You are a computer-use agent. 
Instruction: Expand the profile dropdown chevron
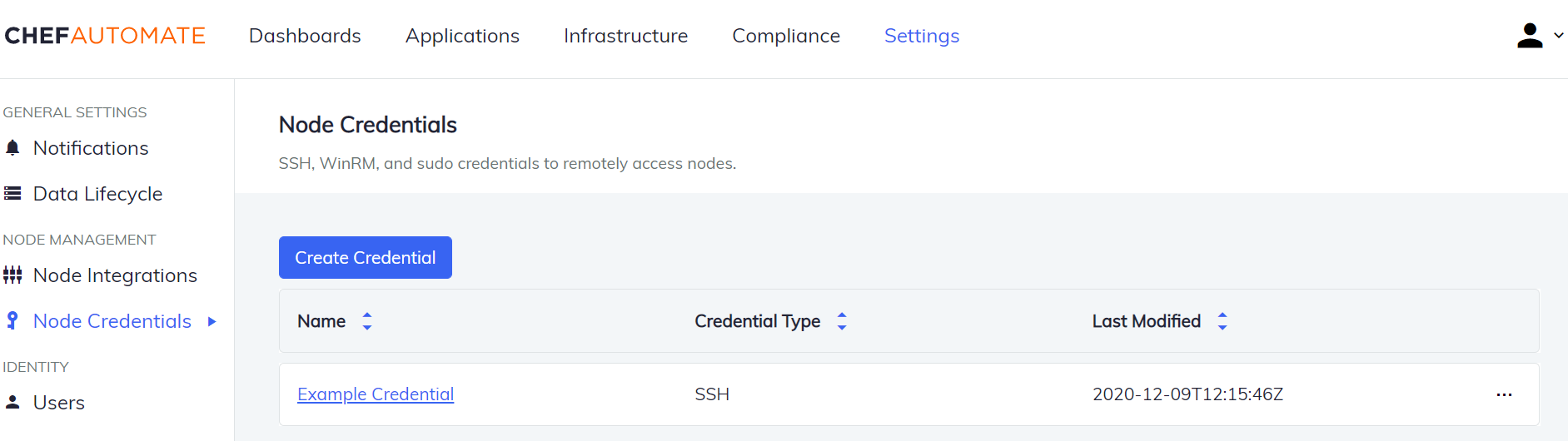pyautogui.click(x=1559, y=36)
